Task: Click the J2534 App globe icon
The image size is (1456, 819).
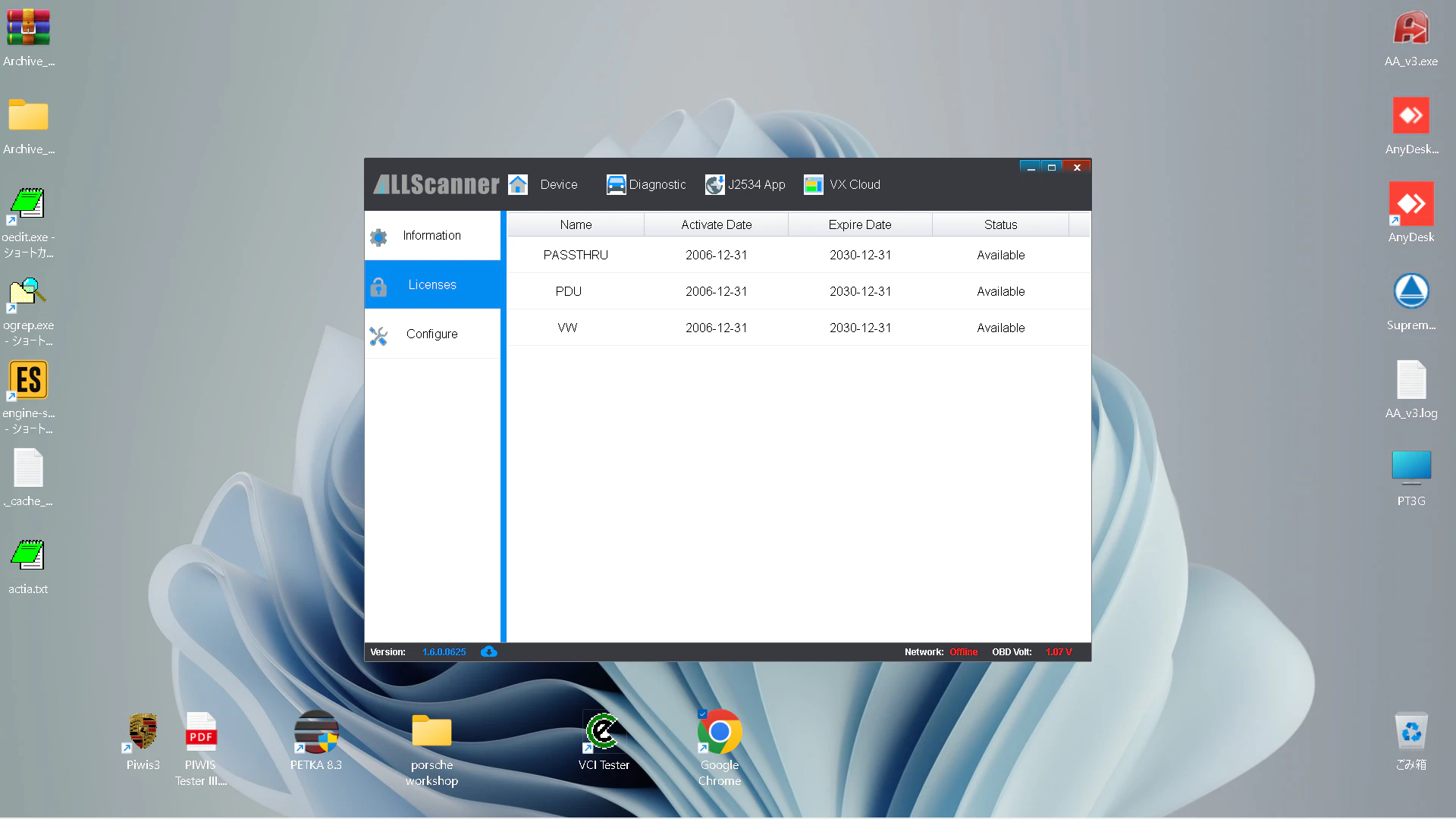Action: pyautogui.click(x=714, y=184)
